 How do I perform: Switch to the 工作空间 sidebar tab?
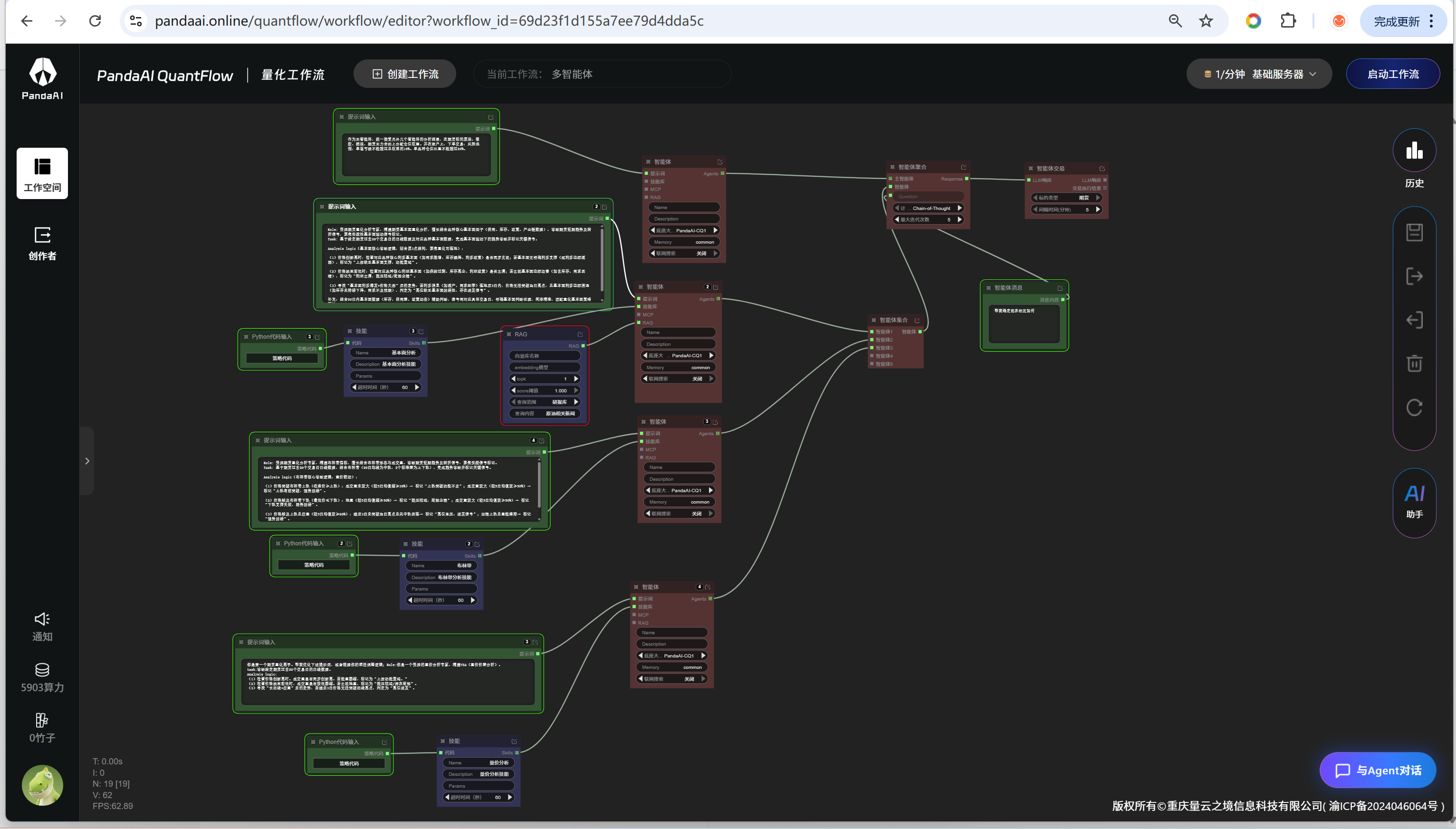pos(42,174)
